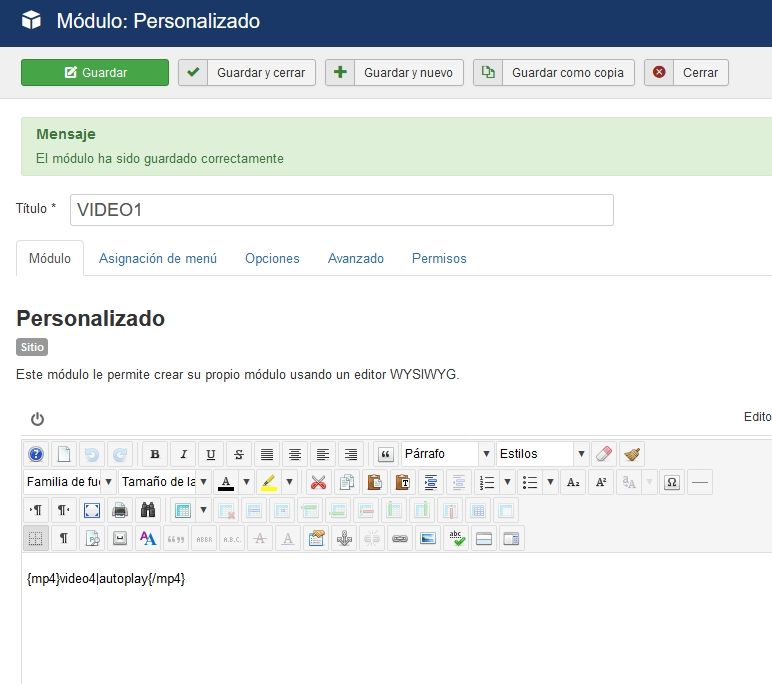The height and width of the screenshot is (684, 772).
Task: Expand the table insert arrow
Action: (x=203, y=510)
